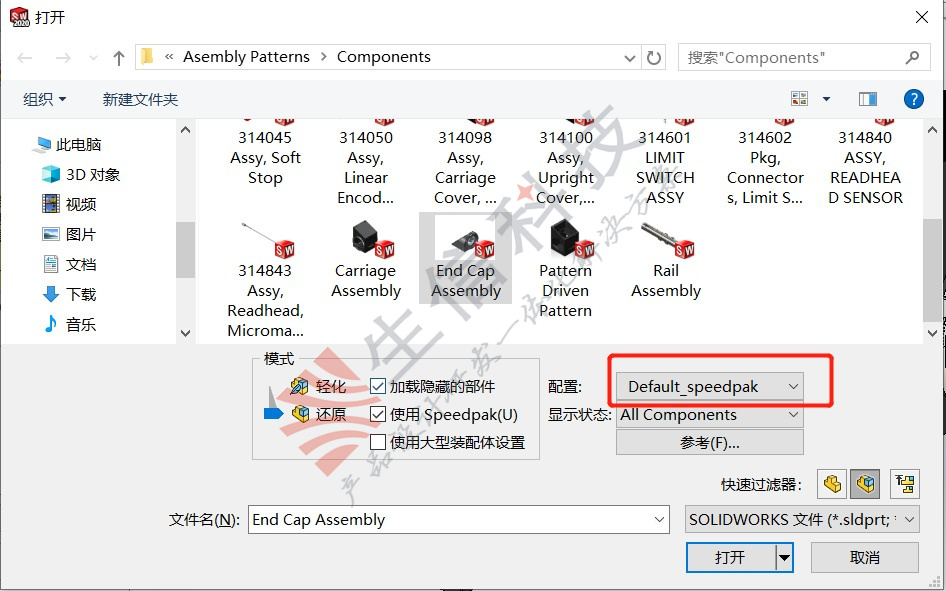Screen dimensions: 946x591
Task: Open help with question mark icon
Action: (x=913, y=98)
